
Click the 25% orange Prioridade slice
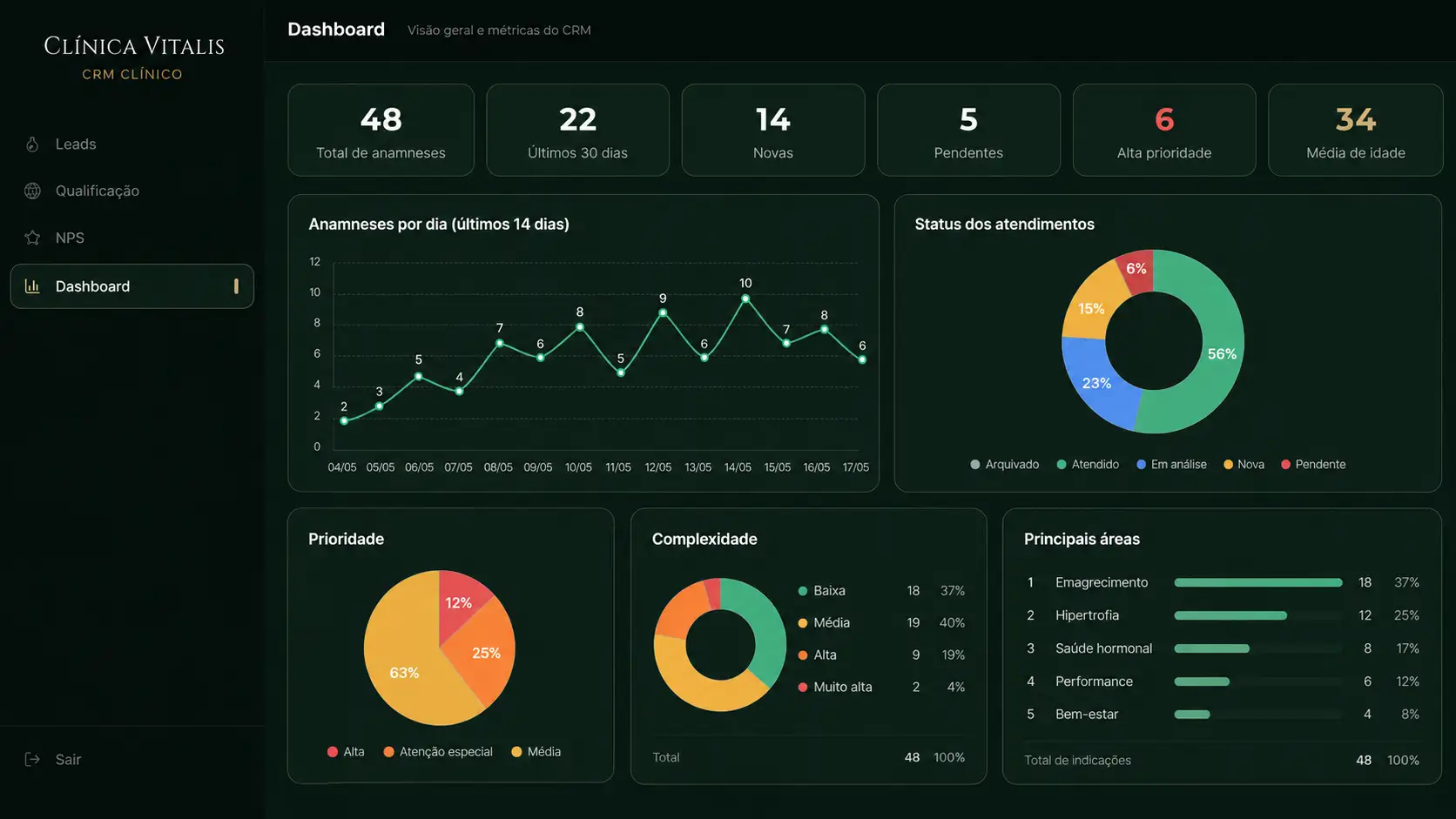point(486,654)
